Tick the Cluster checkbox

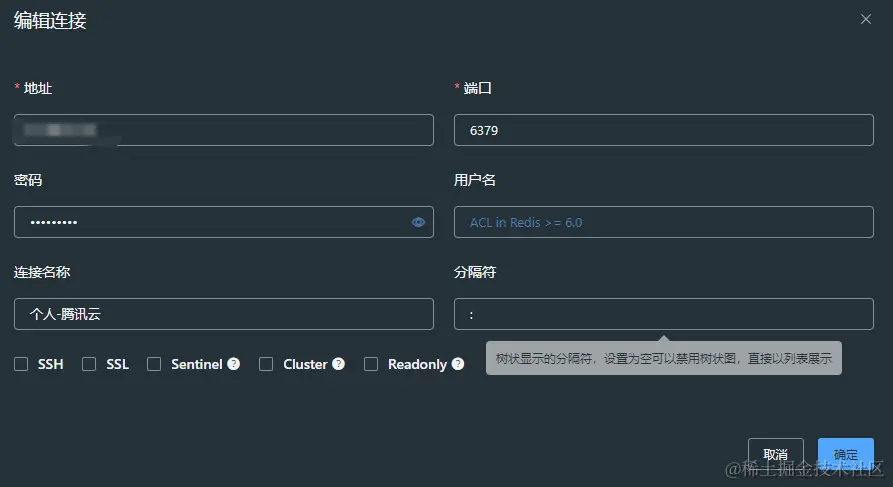[266, 364]
